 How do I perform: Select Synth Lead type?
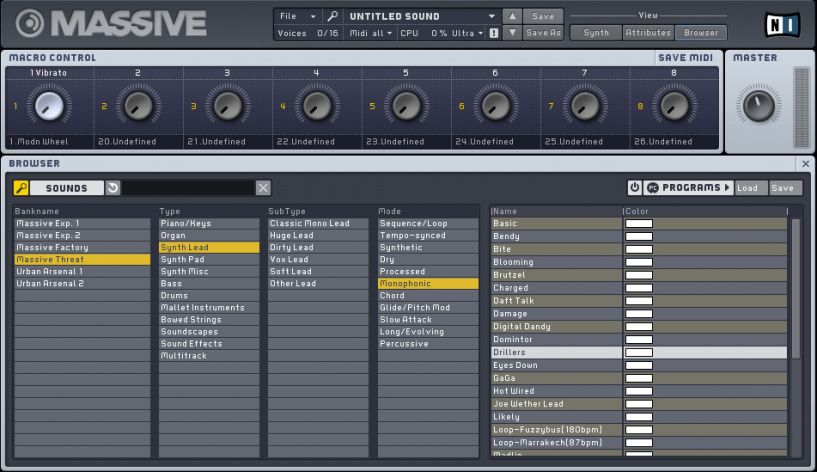click(x=209, y=247)
